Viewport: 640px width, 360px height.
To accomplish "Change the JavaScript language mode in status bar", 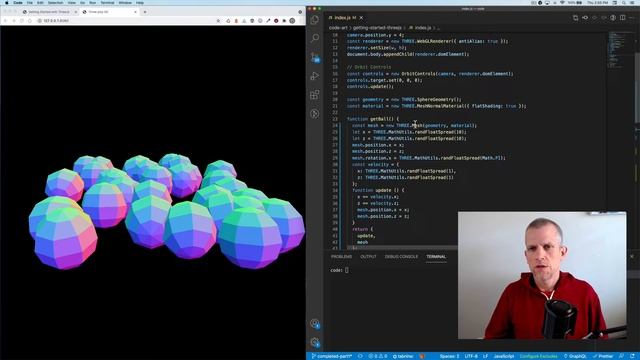I will 504,356.
